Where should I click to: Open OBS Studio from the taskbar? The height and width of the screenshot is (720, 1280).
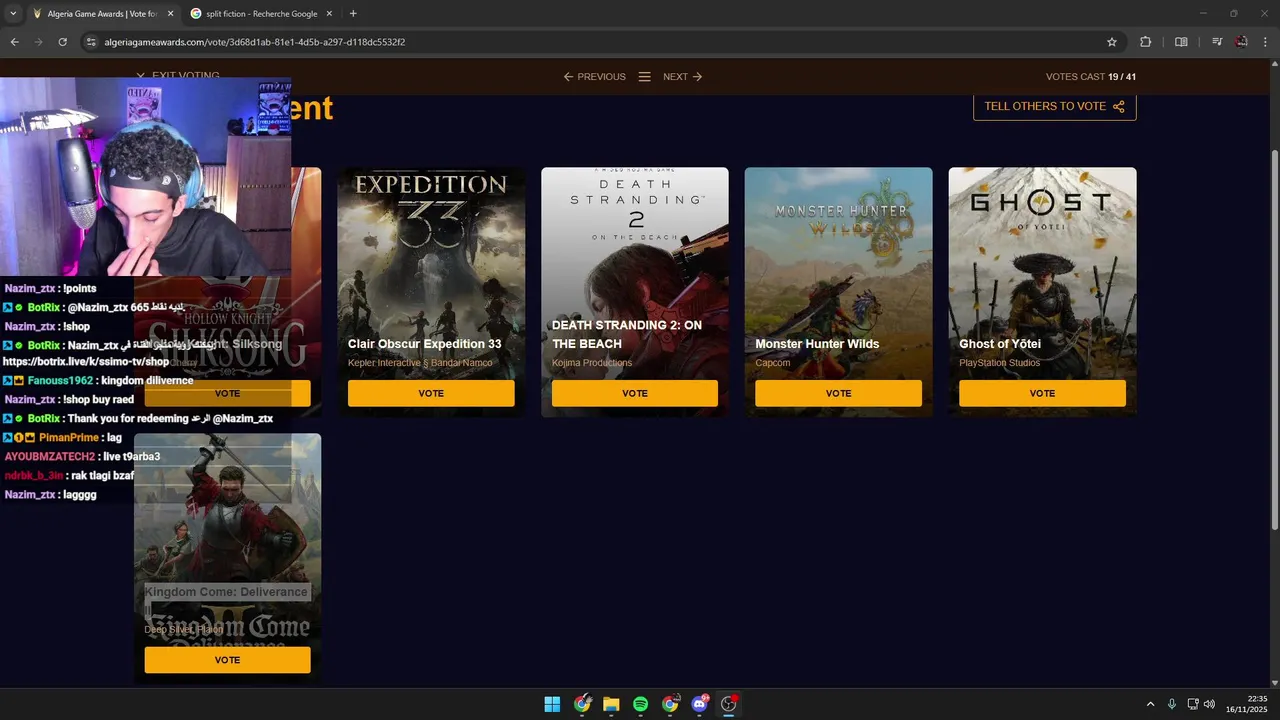click(728, 704)
